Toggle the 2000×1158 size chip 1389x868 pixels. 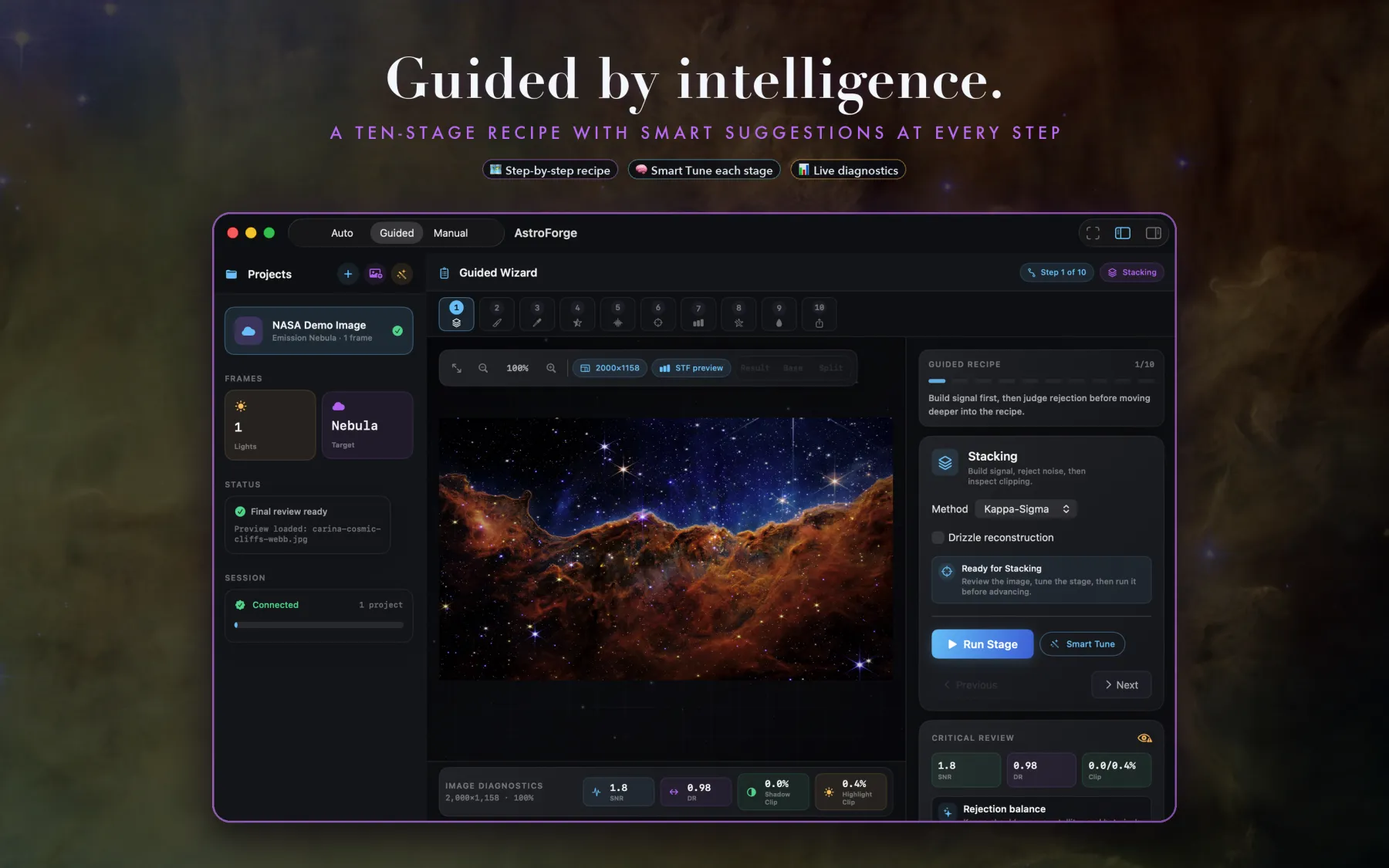(x=610, y=368)
